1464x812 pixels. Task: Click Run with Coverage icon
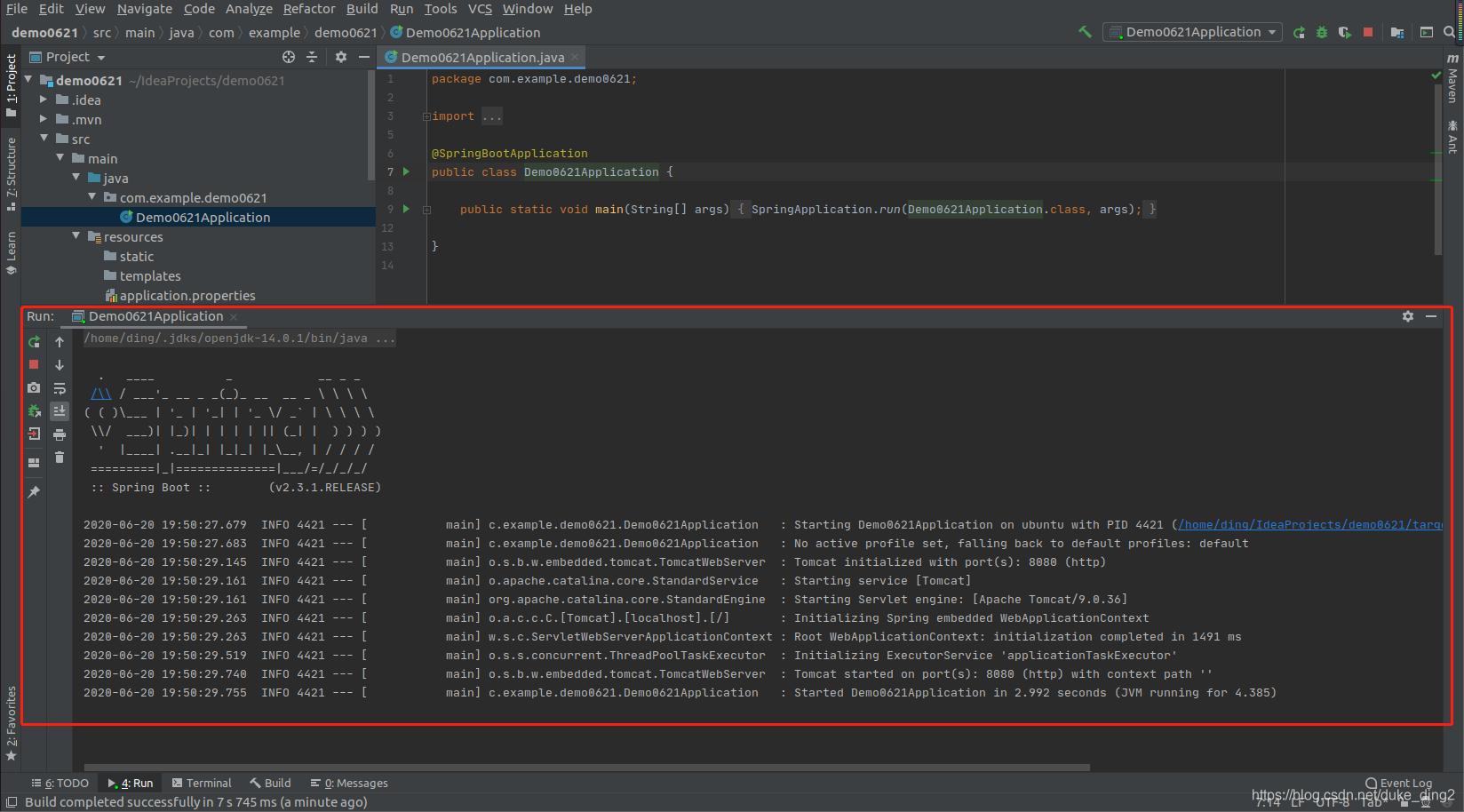(x=1345, y=32)
